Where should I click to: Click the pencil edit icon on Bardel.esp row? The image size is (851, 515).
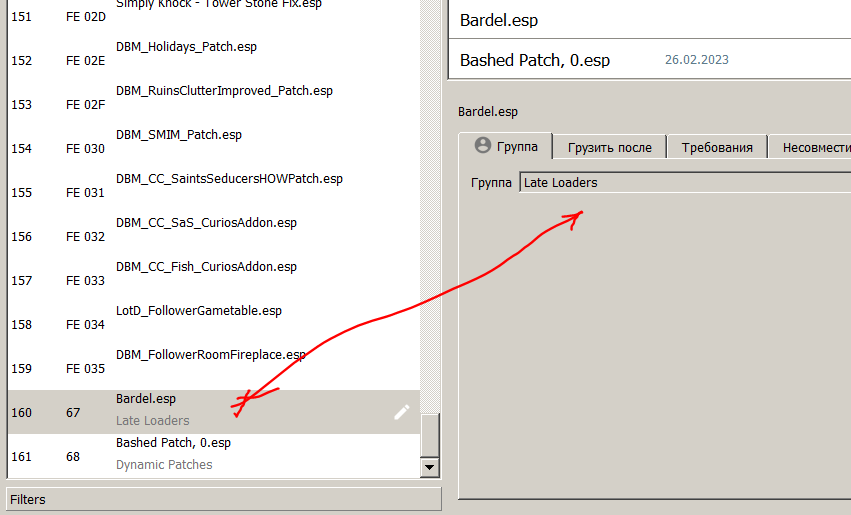tap(401, 412)
